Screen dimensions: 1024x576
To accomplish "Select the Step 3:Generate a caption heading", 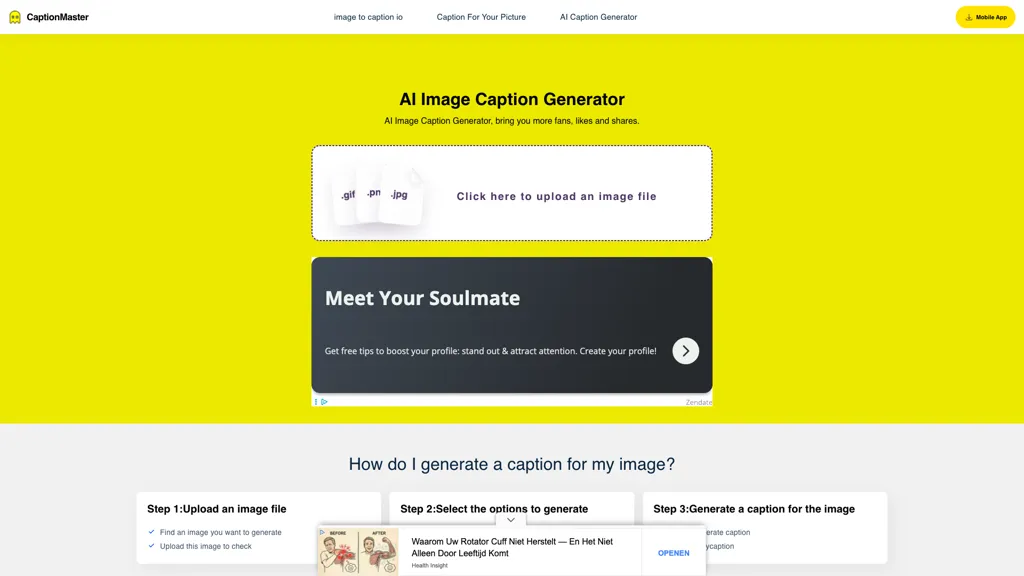I will pos(754,509).
